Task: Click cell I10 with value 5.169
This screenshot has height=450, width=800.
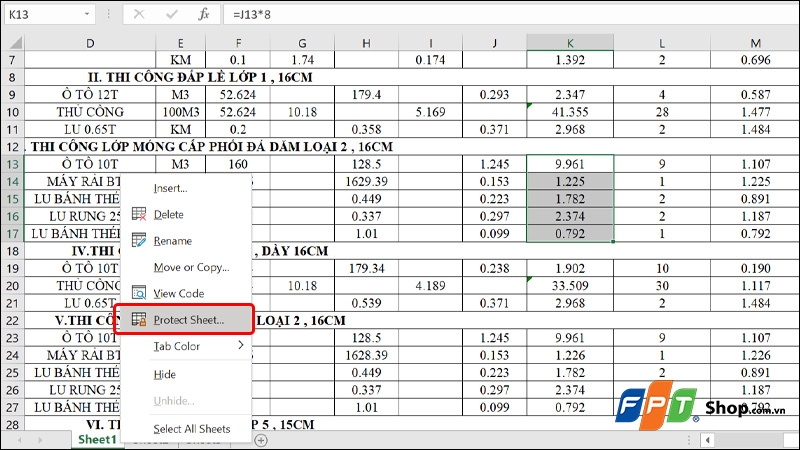Action: [430, 112]
